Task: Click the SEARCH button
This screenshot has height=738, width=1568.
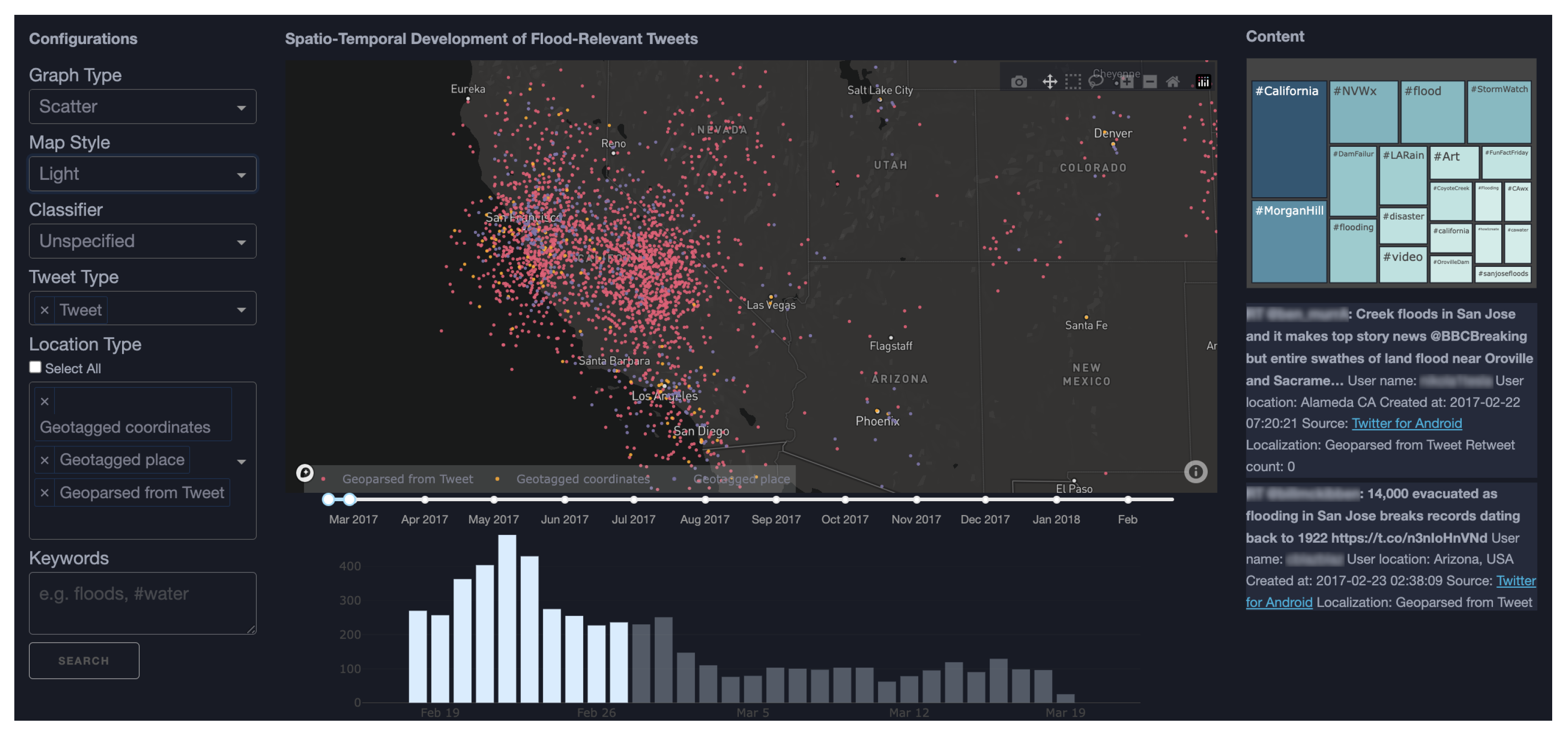Action: click(84, 661)
